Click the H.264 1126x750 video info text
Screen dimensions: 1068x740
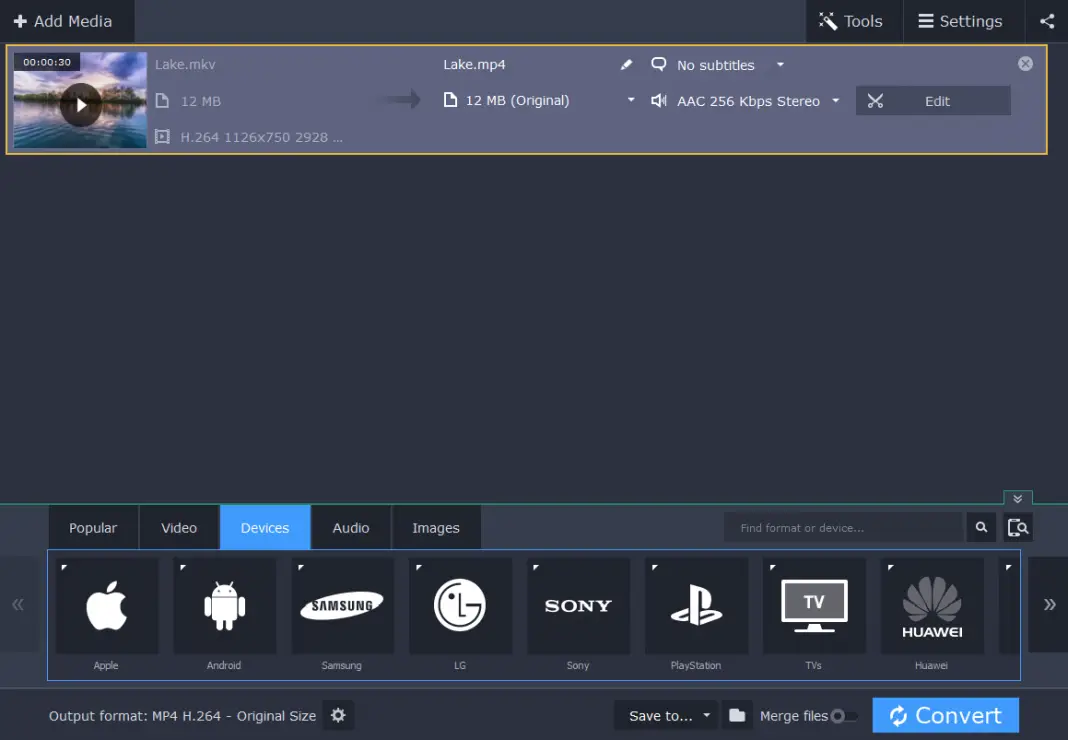(x=262, y=137)
